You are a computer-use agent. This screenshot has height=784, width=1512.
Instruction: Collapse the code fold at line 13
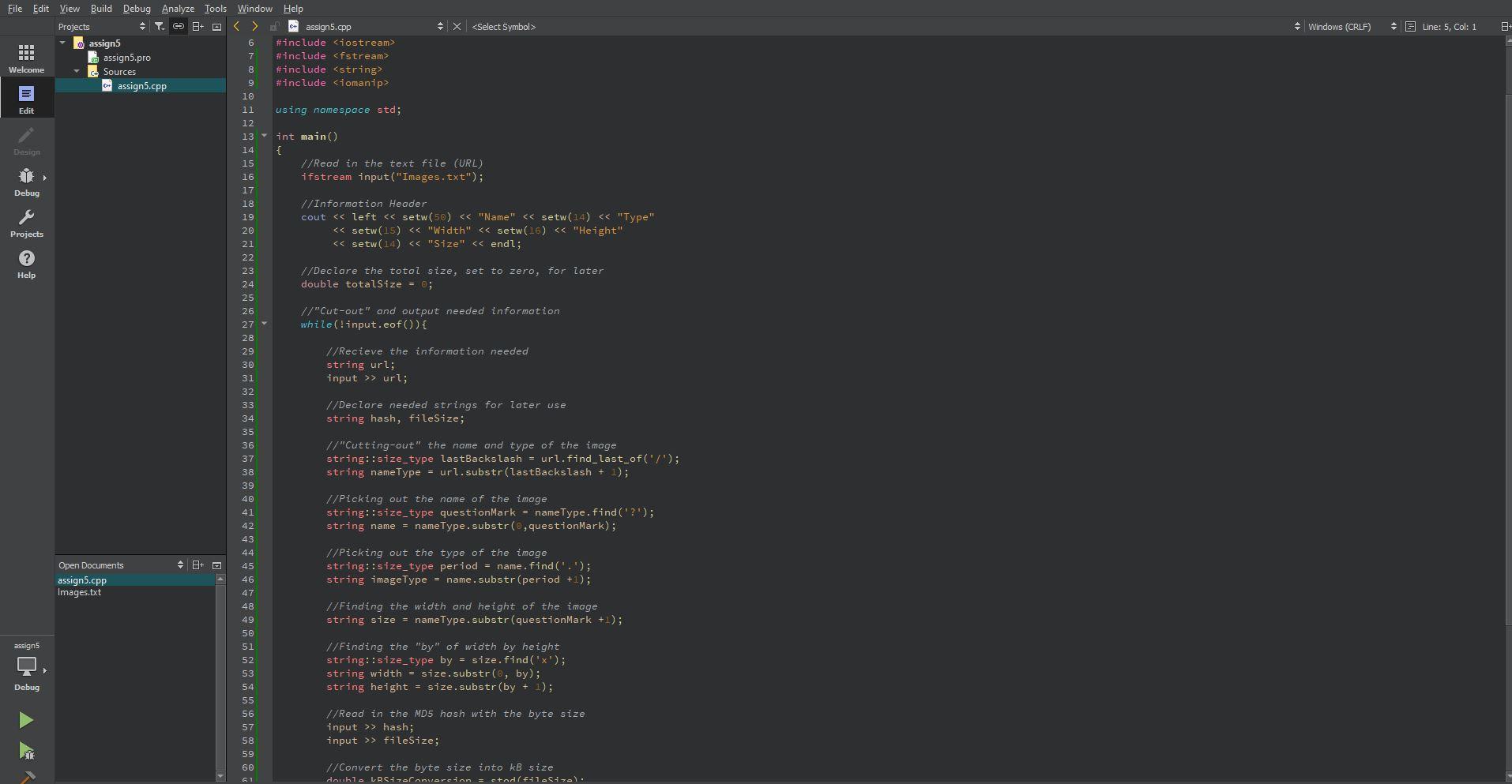pyautogui.click(x=263, y=136)
